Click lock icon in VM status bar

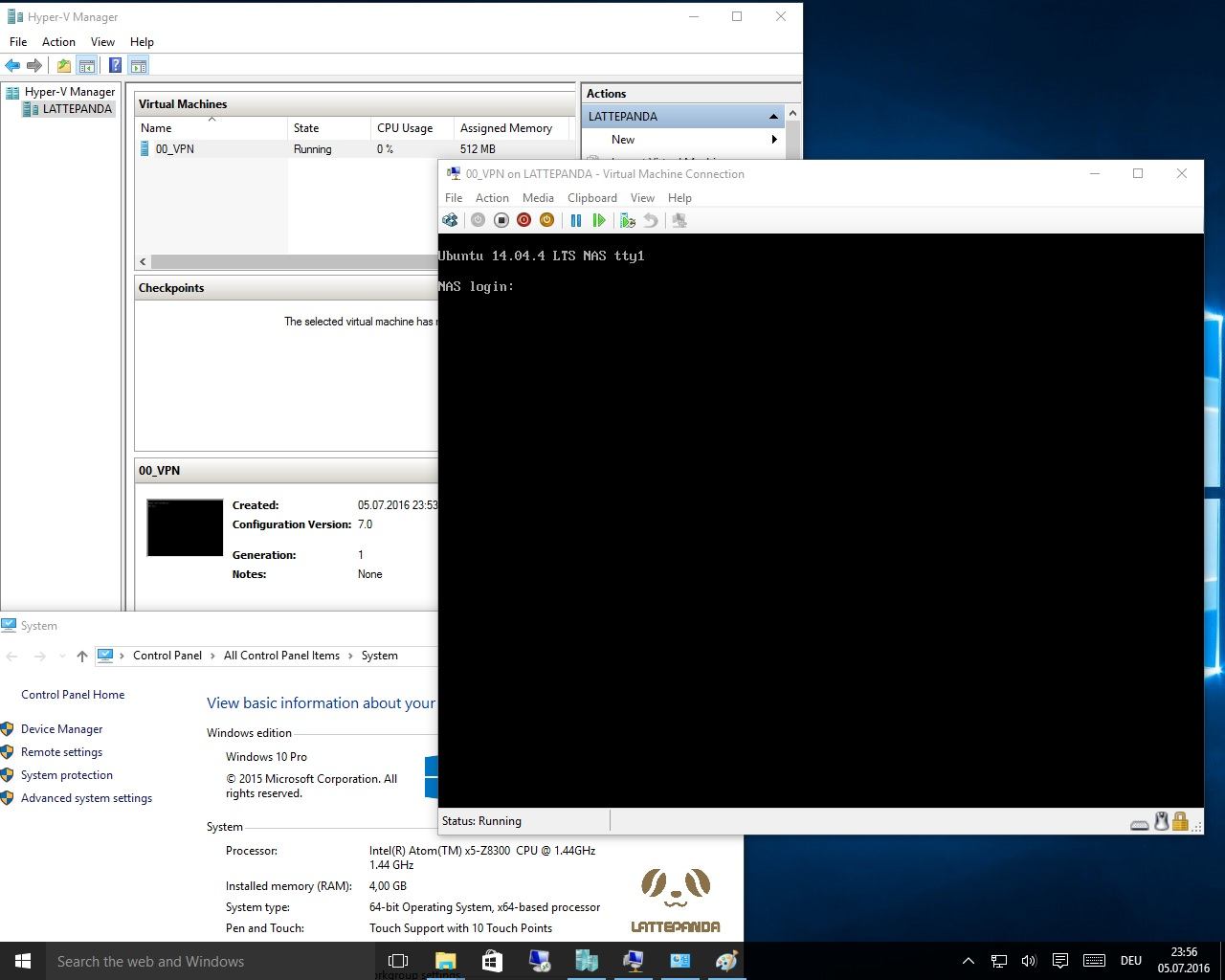coord(1180,821)
